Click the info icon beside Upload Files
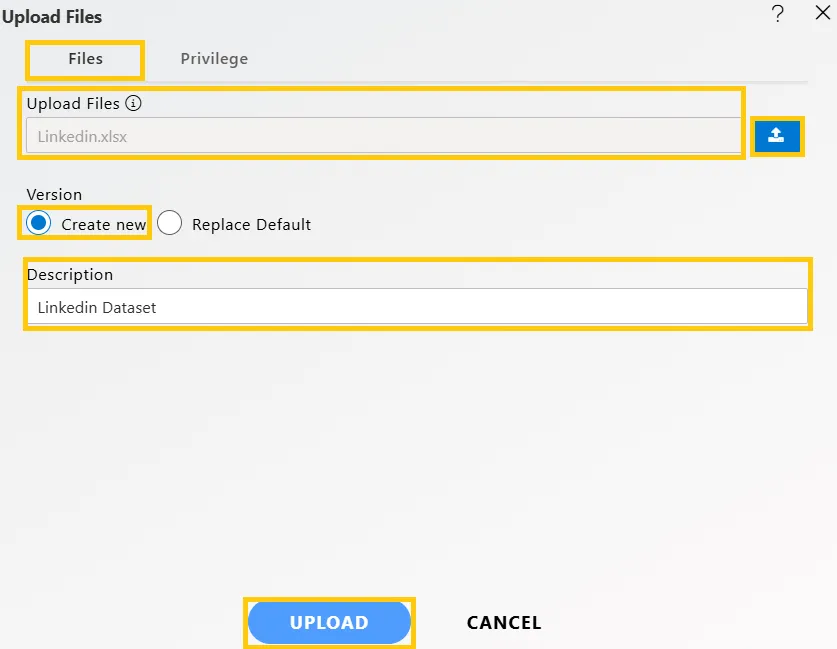 (133, 103)
